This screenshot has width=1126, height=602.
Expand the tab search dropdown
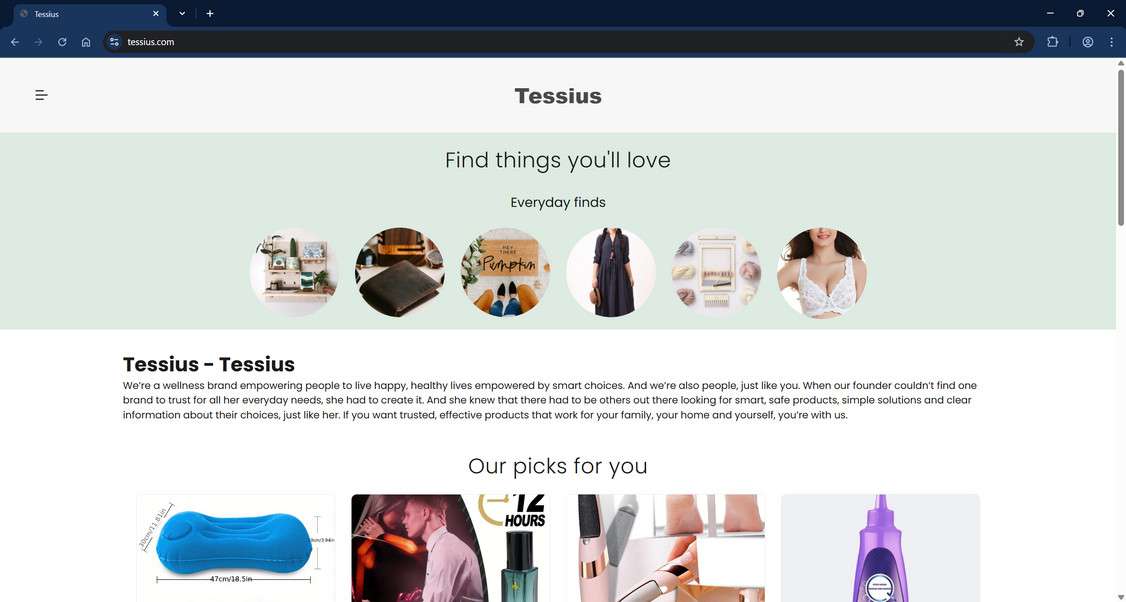click(x=182, y=14)
